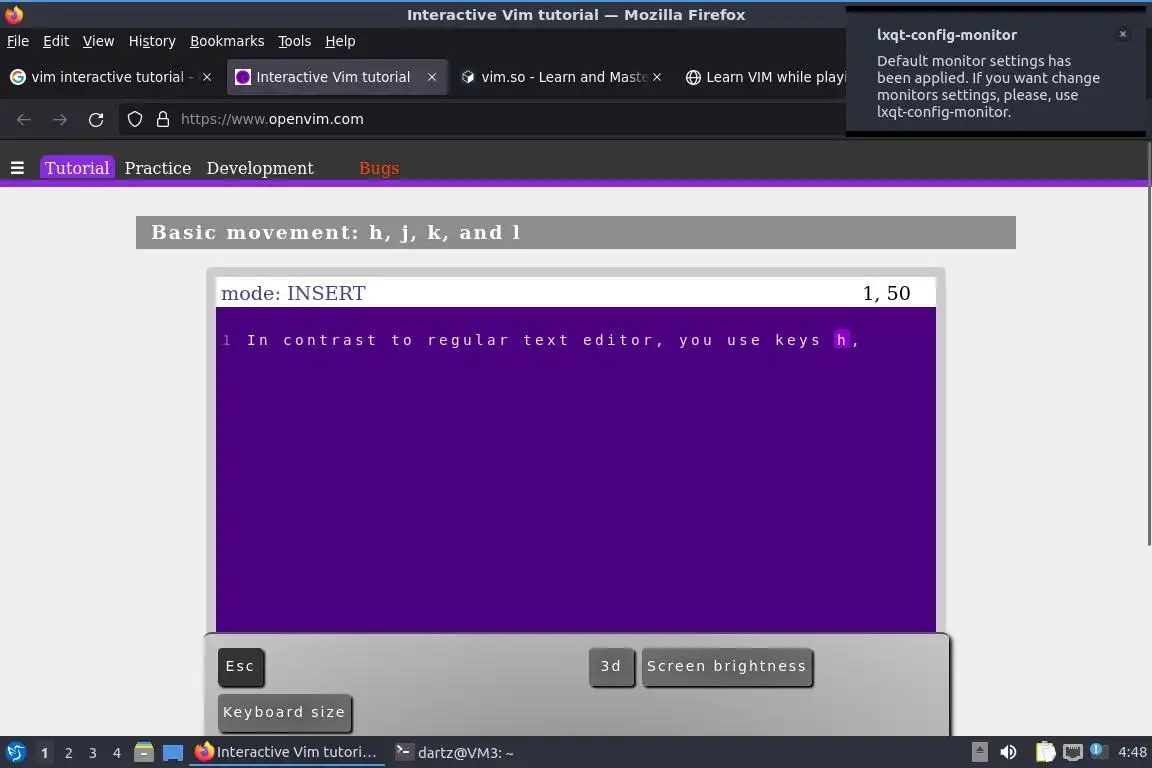Image resolution: width=1152 pixels, height=768 pixels.
Task: Click the display monitor tray icon
Action: (x=1073, y=752)
